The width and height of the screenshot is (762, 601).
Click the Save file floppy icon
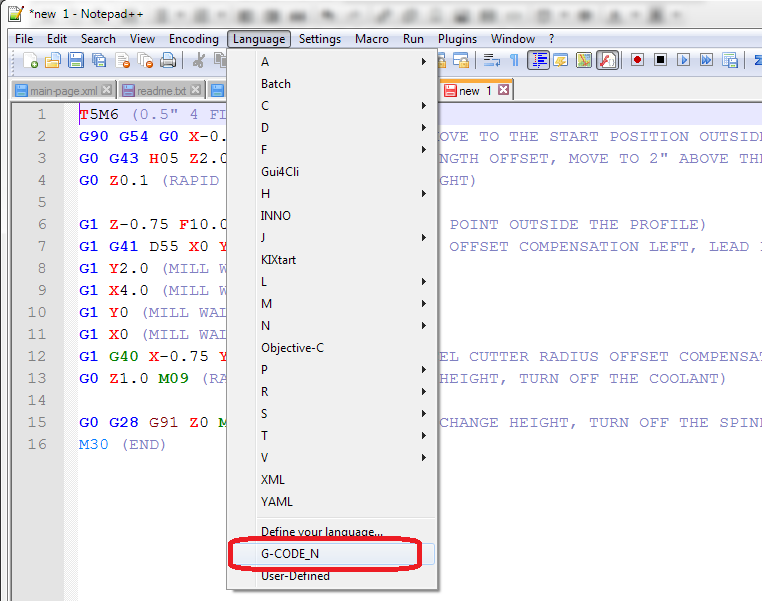76,61
